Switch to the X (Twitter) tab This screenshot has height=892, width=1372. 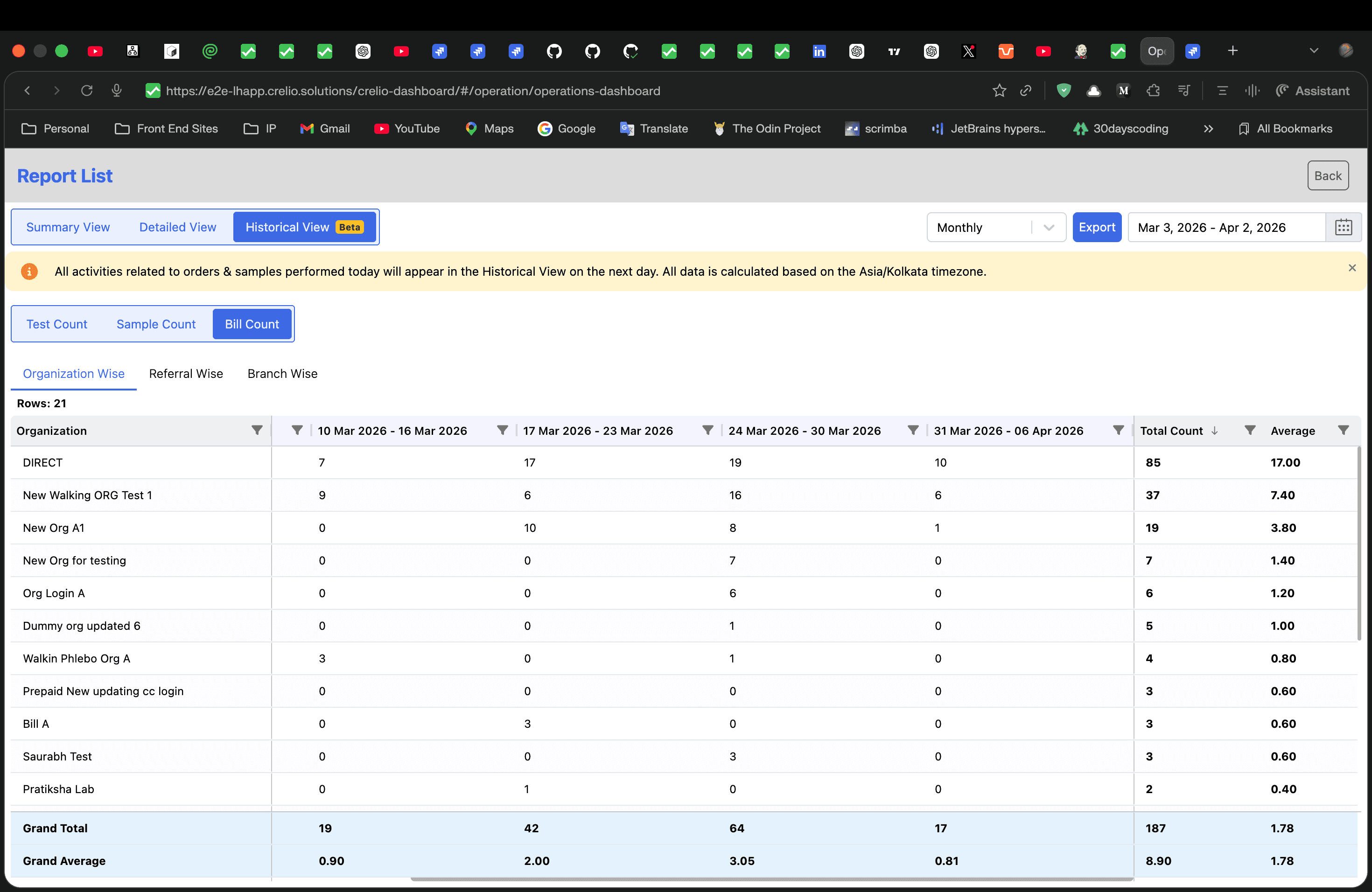(968, 51)
